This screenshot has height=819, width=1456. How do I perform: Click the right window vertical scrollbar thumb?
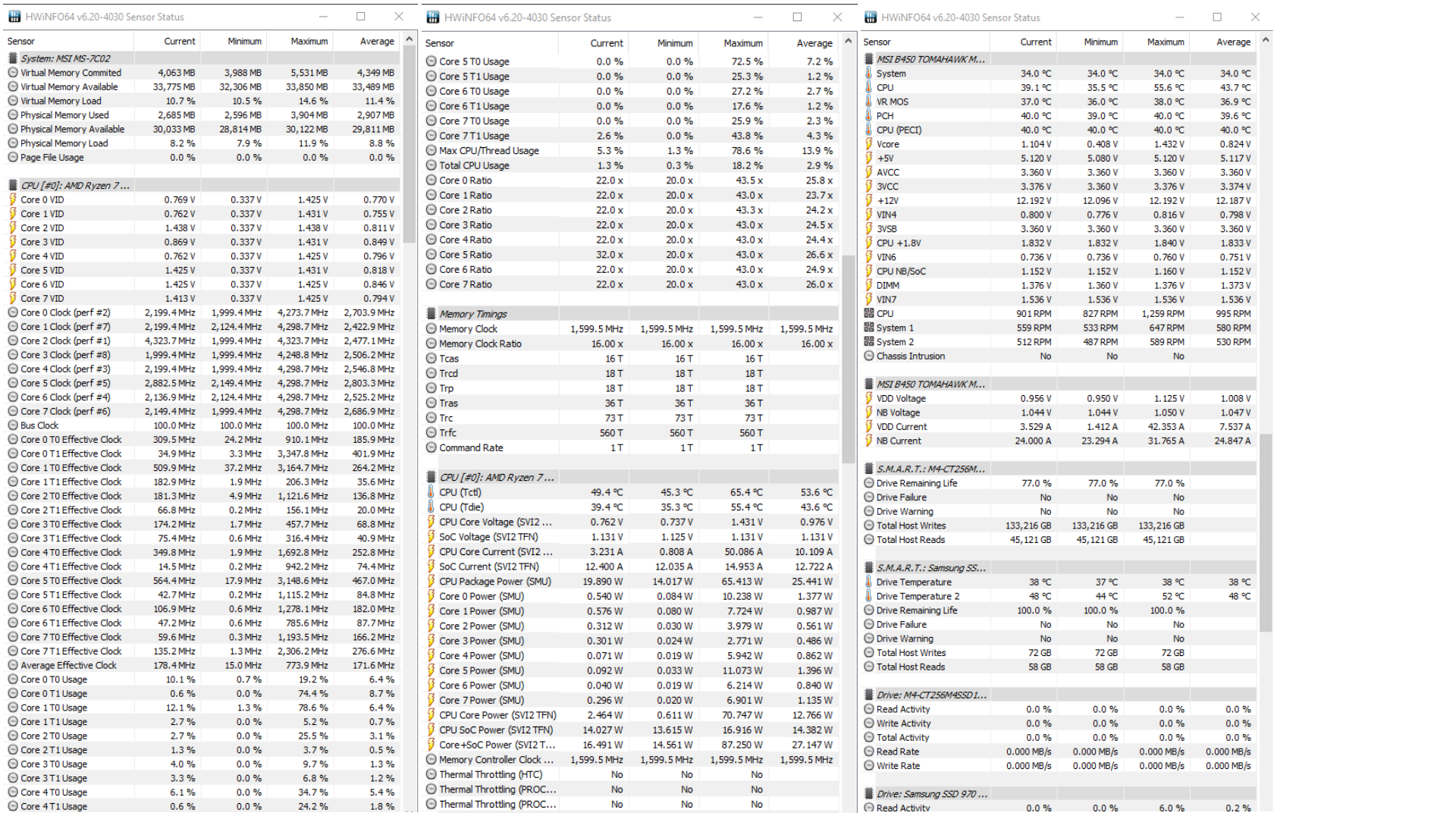[1265, 531]
